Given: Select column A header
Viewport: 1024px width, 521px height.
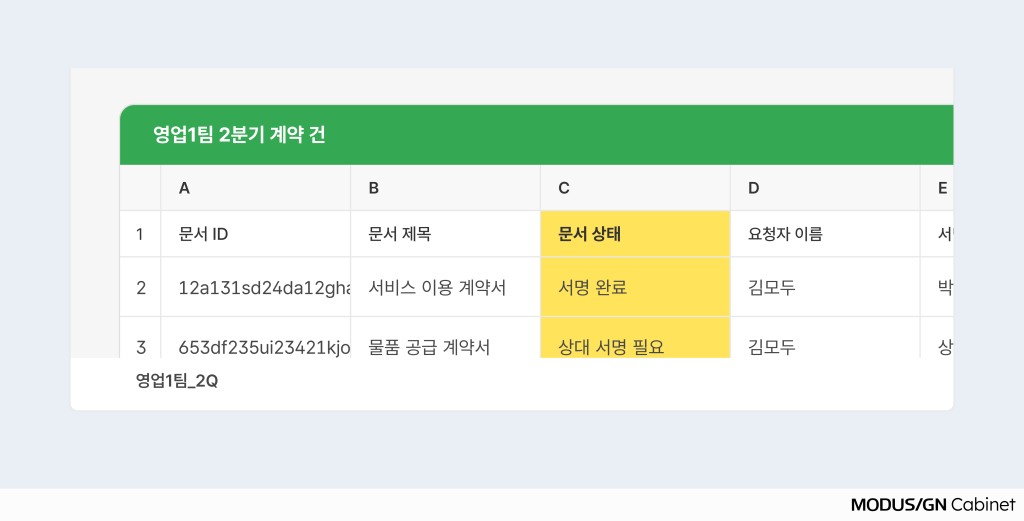Looking at the screenshot, I should click(255, 188).
